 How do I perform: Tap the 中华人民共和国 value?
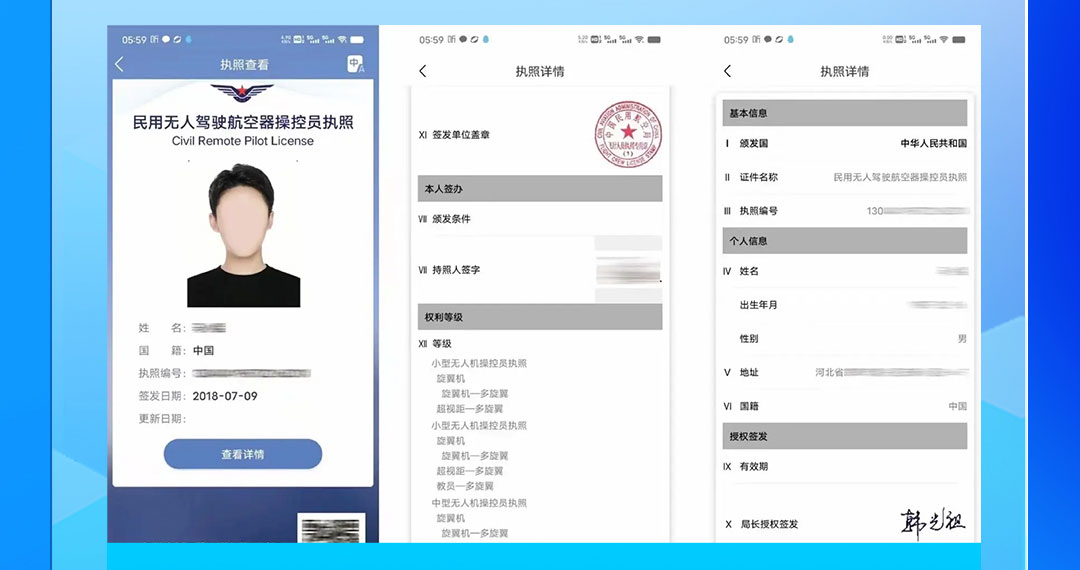point(934,143)
